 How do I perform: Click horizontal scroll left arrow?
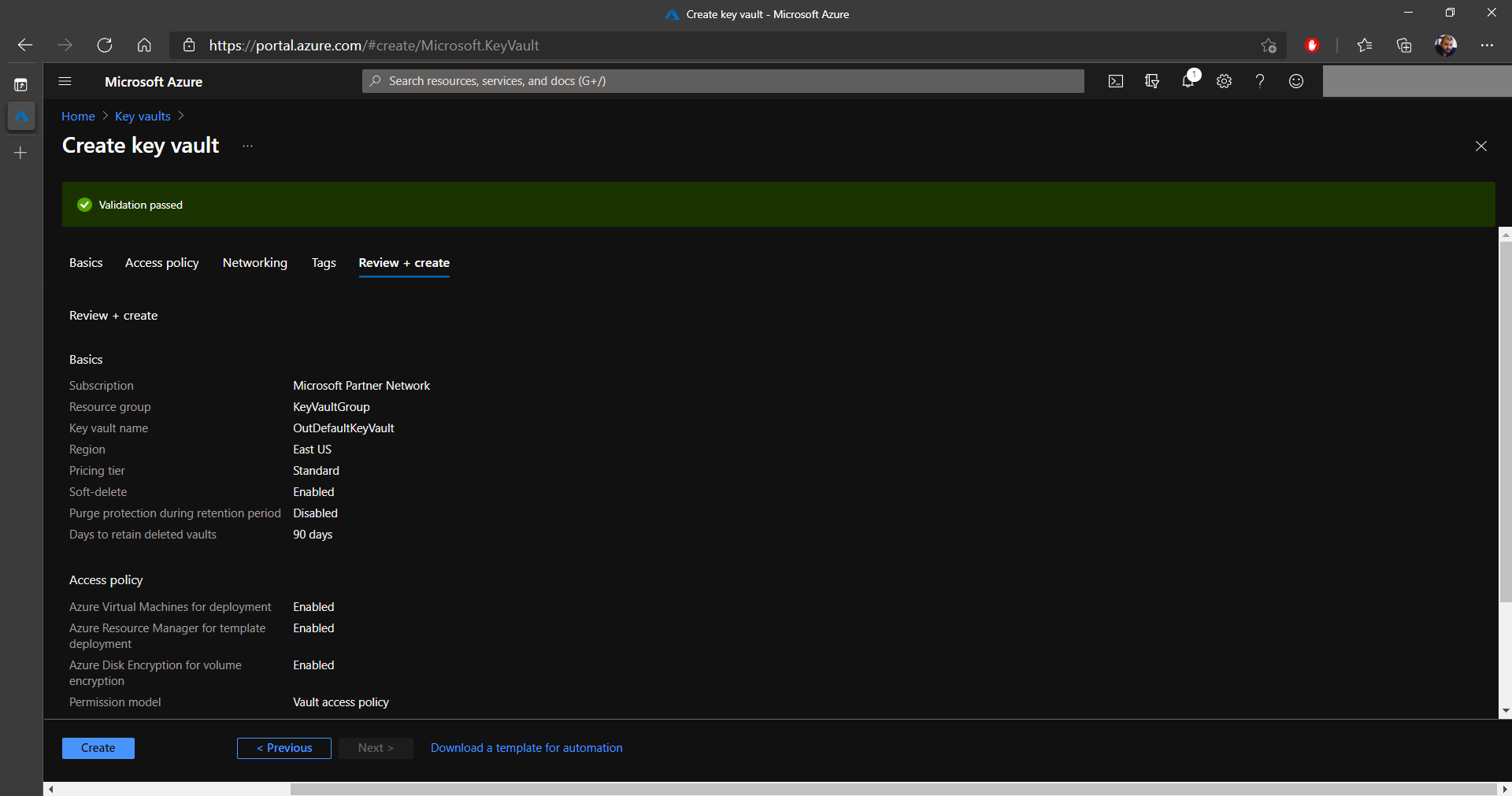pos(50,789)
